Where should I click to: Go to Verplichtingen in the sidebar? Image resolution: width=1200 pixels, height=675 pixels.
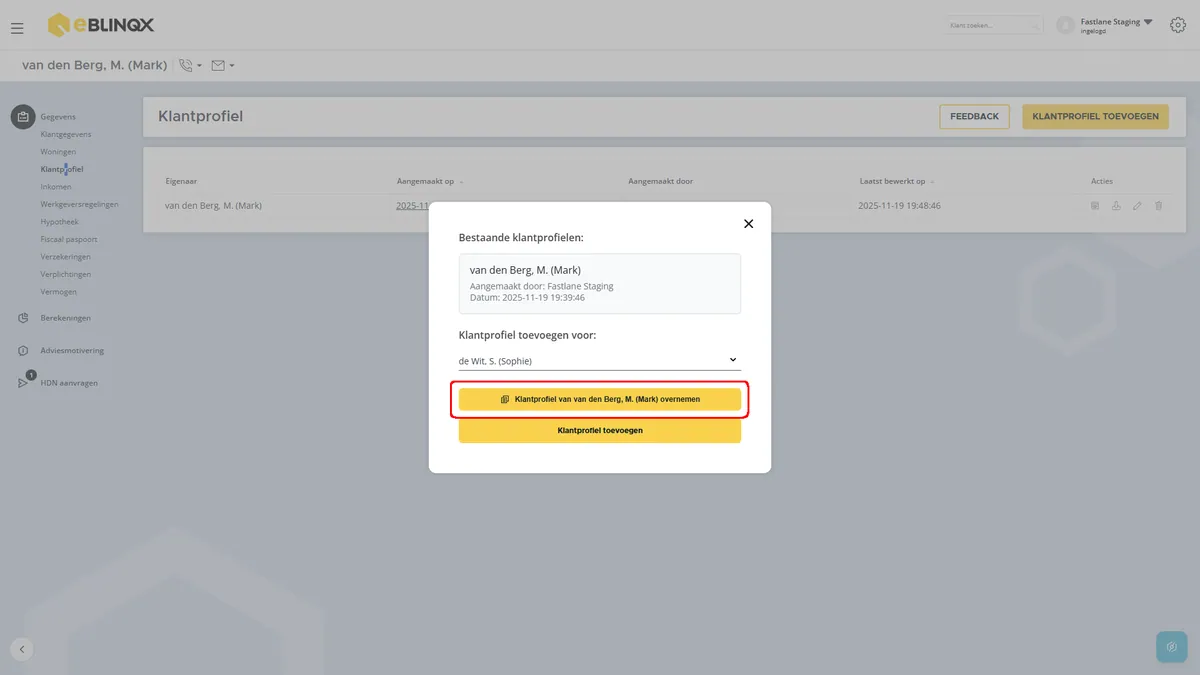point(66,274)
